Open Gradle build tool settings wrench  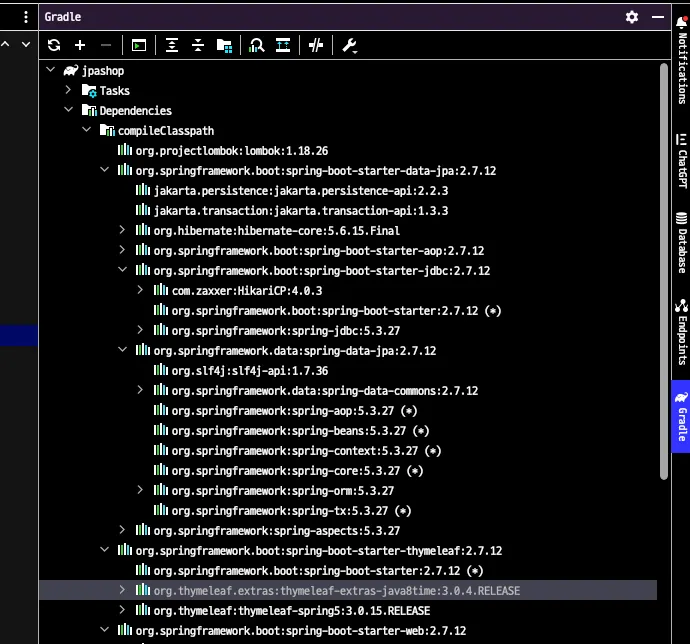(349, 45)
